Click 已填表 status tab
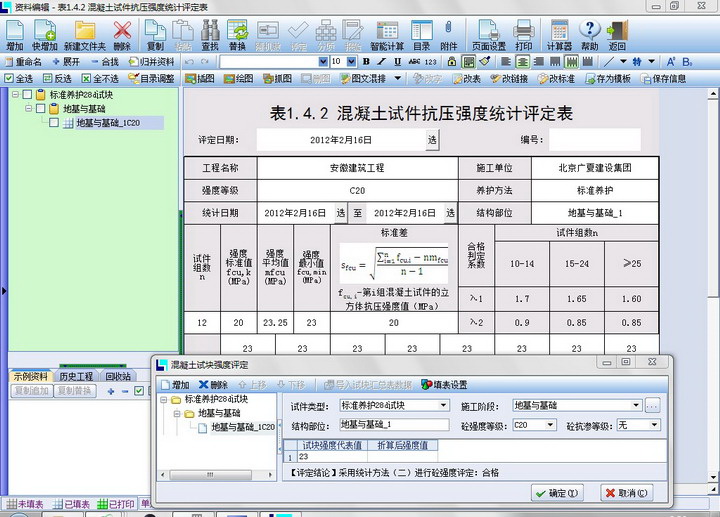The image size is (720, 517). (71, 504)
